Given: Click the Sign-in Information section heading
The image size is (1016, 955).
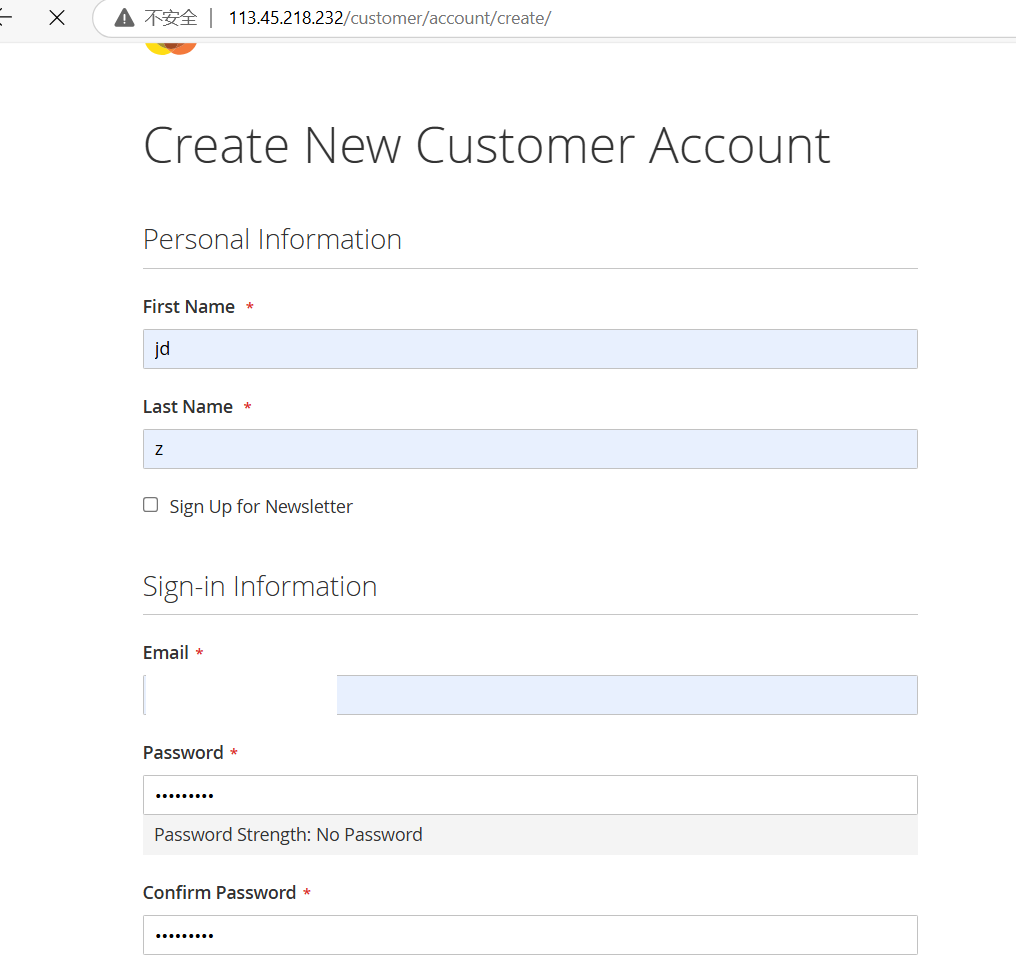Looking at the screenshot, I should tap(260, 586).
